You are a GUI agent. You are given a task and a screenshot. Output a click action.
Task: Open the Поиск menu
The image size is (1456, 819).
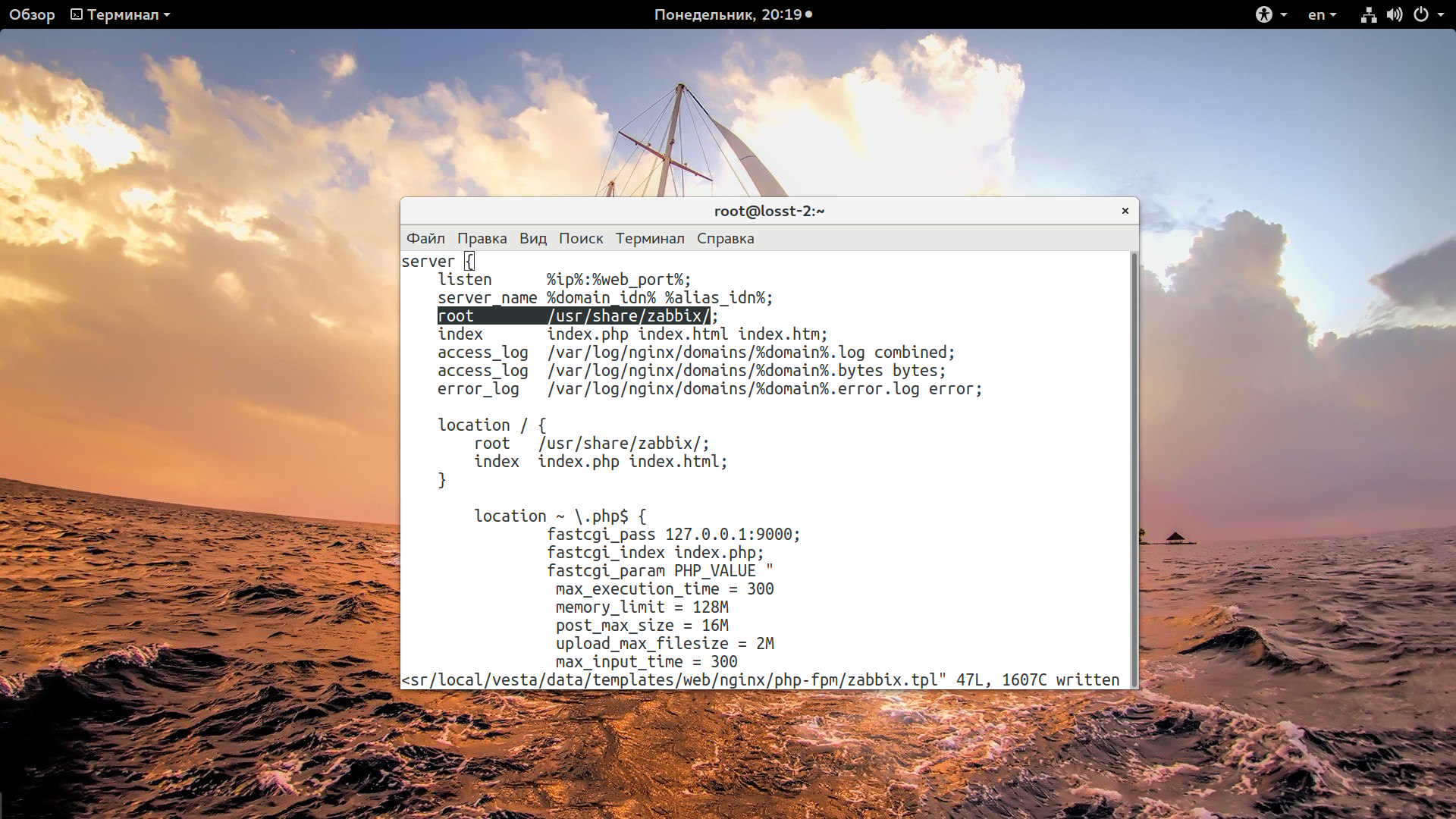pyautogui.click(x=581, y=238)
